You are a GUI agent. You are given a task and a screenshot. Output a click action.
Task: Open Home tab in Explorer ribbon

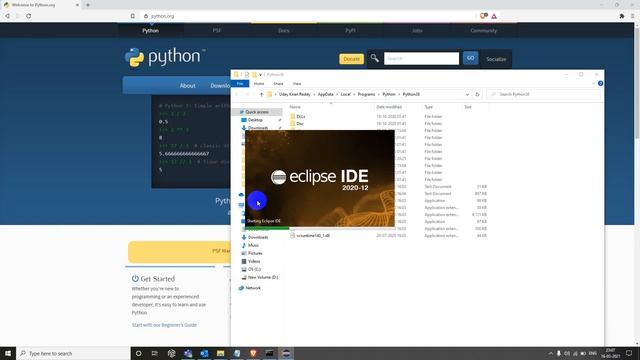(259, 84)
